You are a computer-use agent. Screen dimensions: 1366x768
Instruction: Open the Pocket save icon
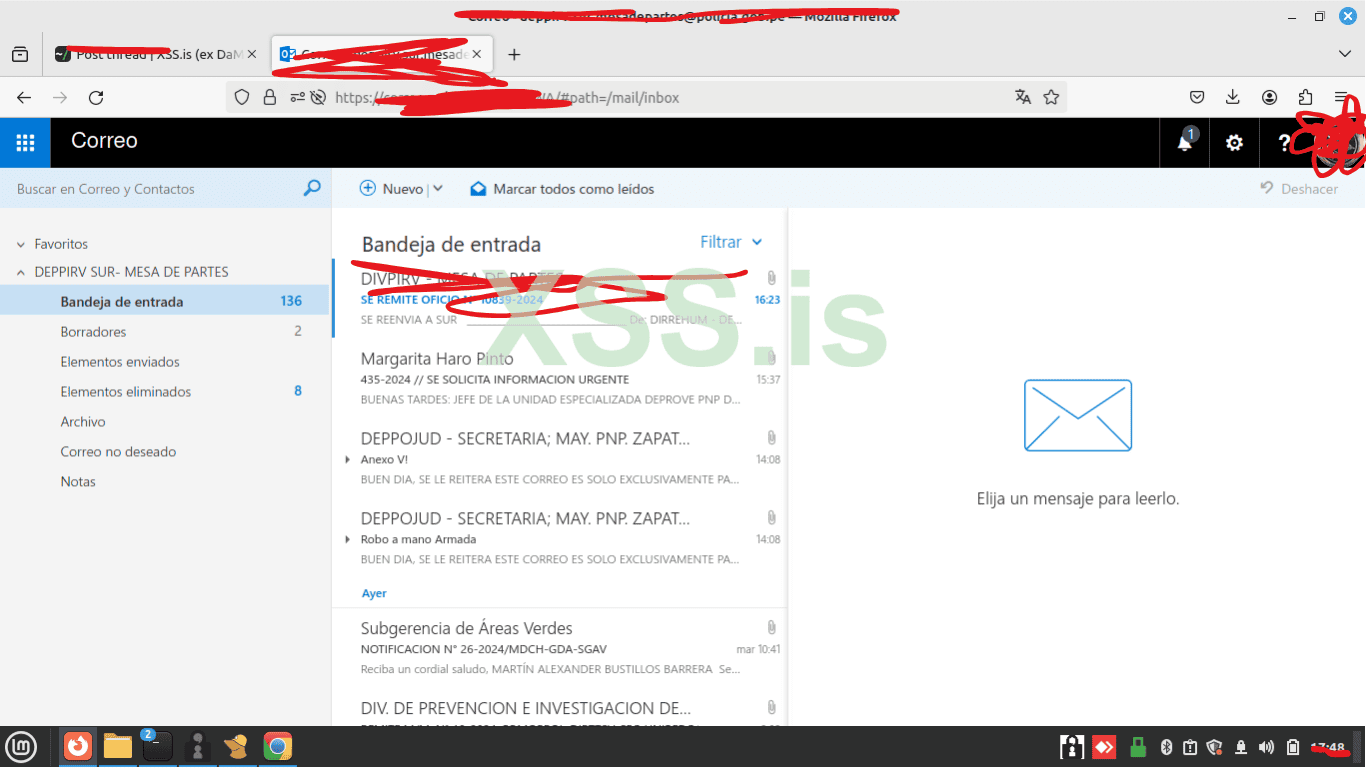pos(1197,97)
